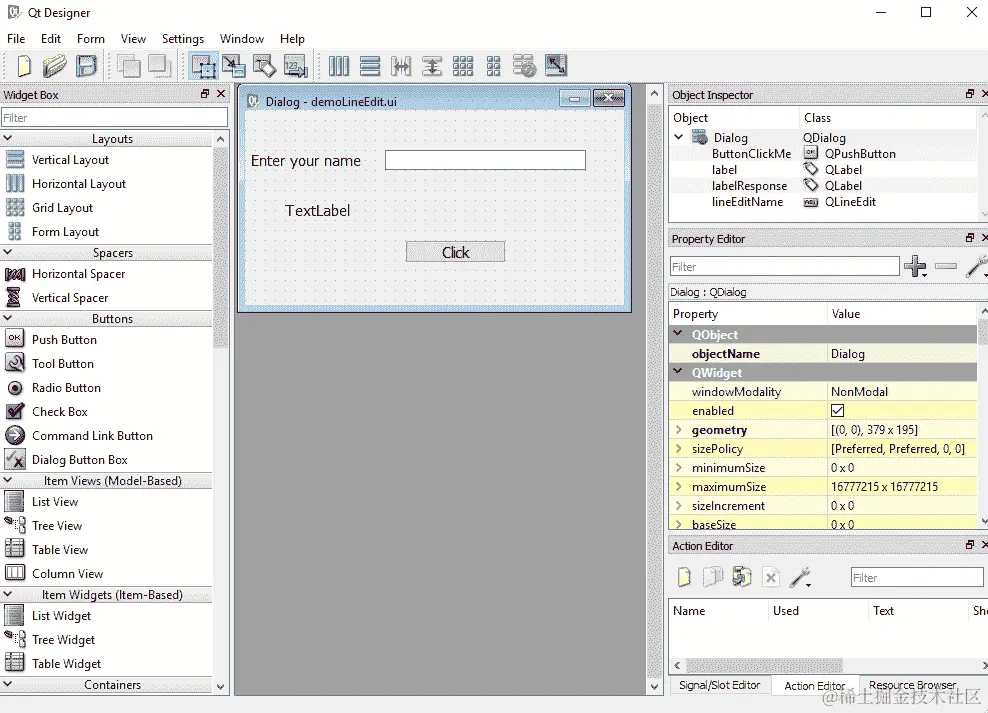The image size is (988, 713).
Task: Click the Widget Box filter field
Action: (x=114, y=118)
